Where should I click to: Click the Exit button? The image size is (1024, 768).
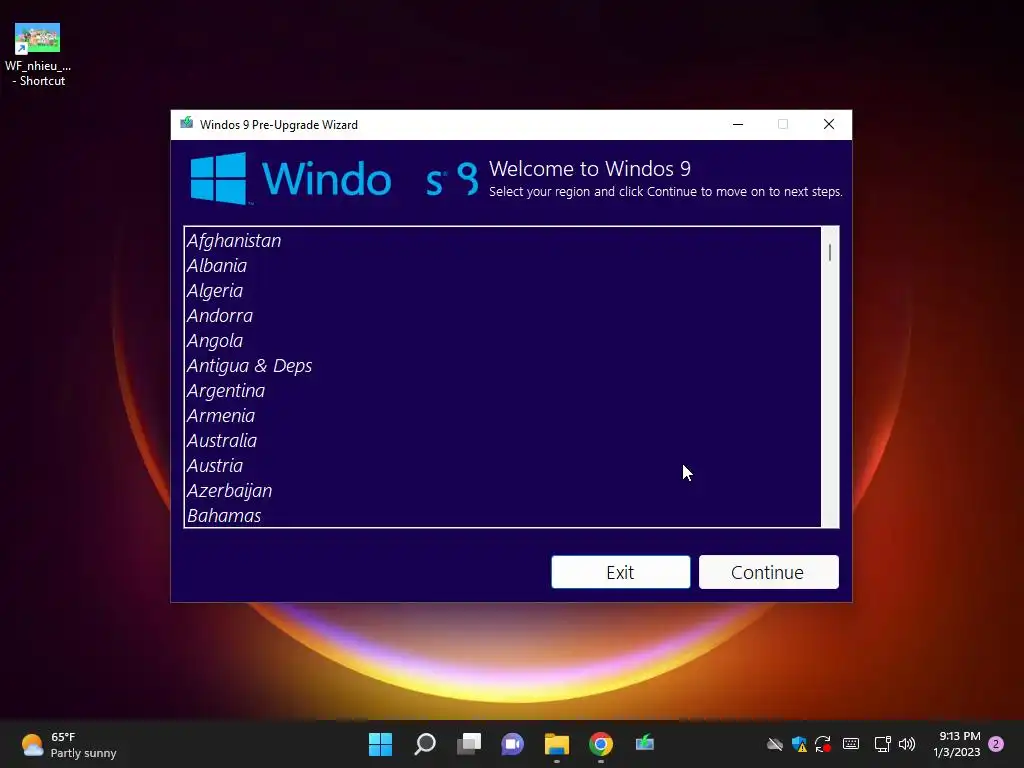[620, 572]
